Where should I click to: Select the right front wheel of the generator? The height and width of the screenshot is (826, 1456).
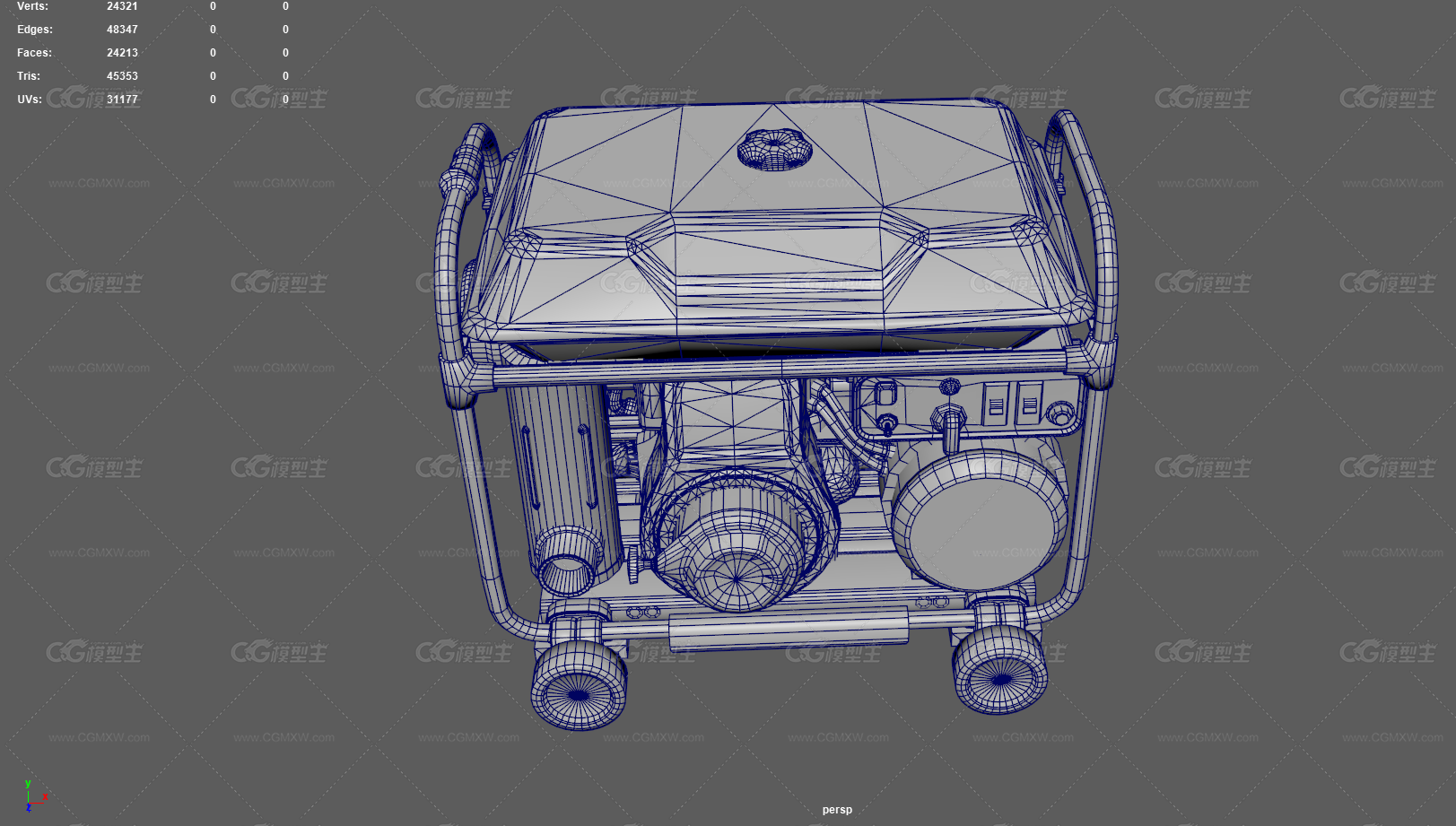[999, 669]
